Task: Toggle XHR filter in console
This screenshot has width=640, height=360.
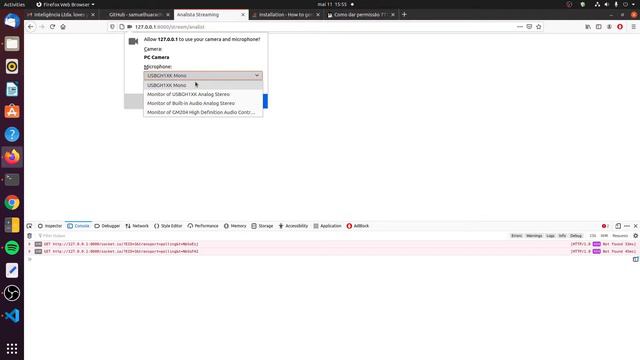Action: 604,236
